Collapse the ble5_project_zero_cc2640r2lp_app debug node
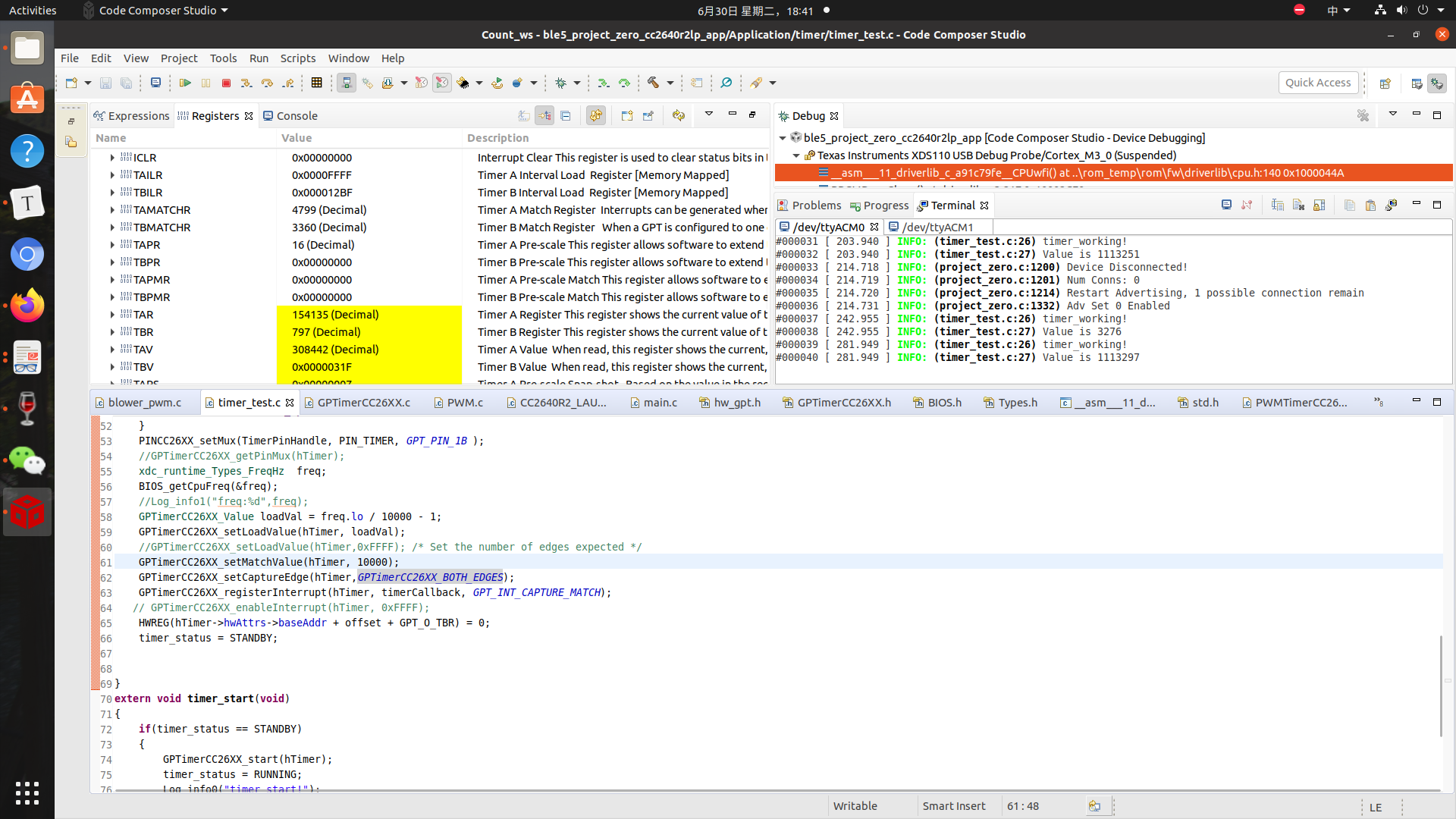Viewport: 1456px width, 819px height. [783, 138]
